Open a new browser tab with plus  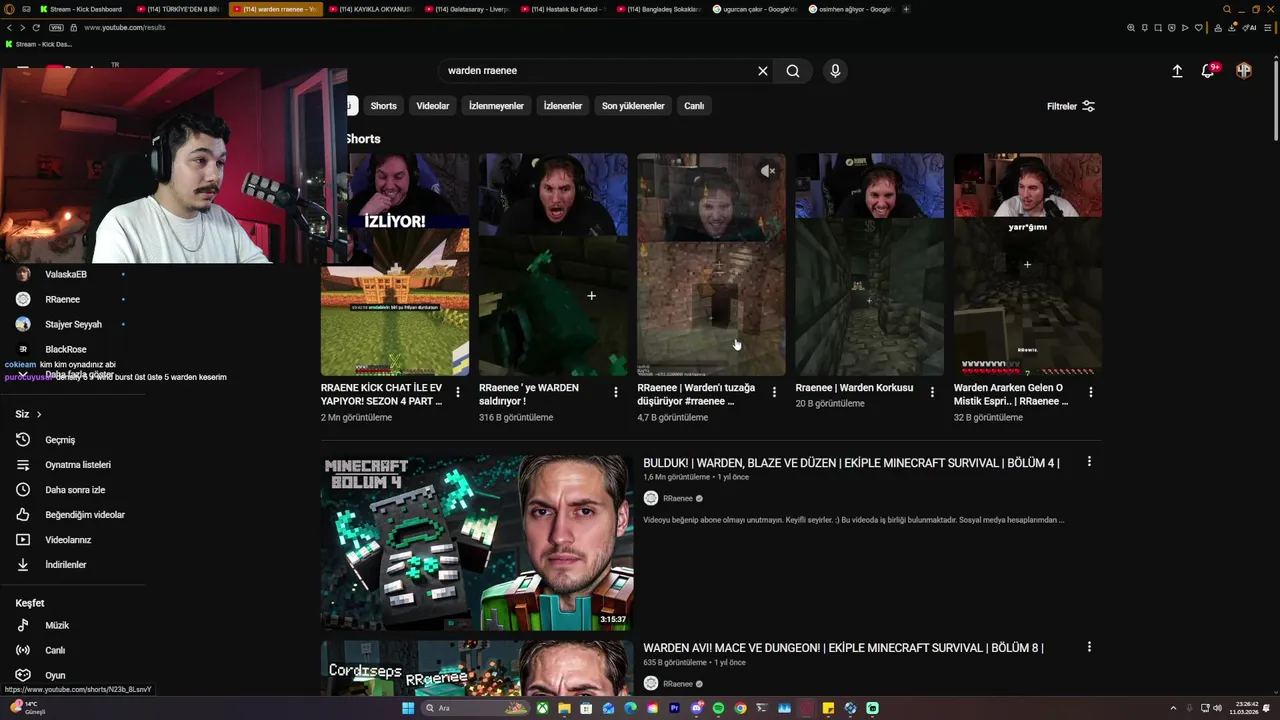tap(906, 9)
